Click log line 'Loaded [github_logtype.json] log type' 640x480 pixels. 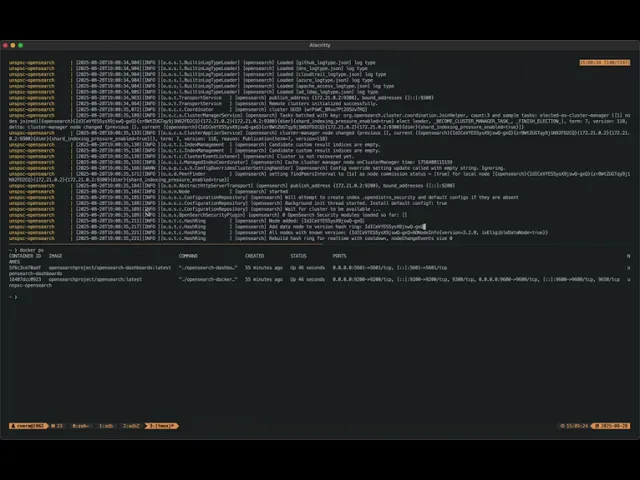[x=326, y=62]
